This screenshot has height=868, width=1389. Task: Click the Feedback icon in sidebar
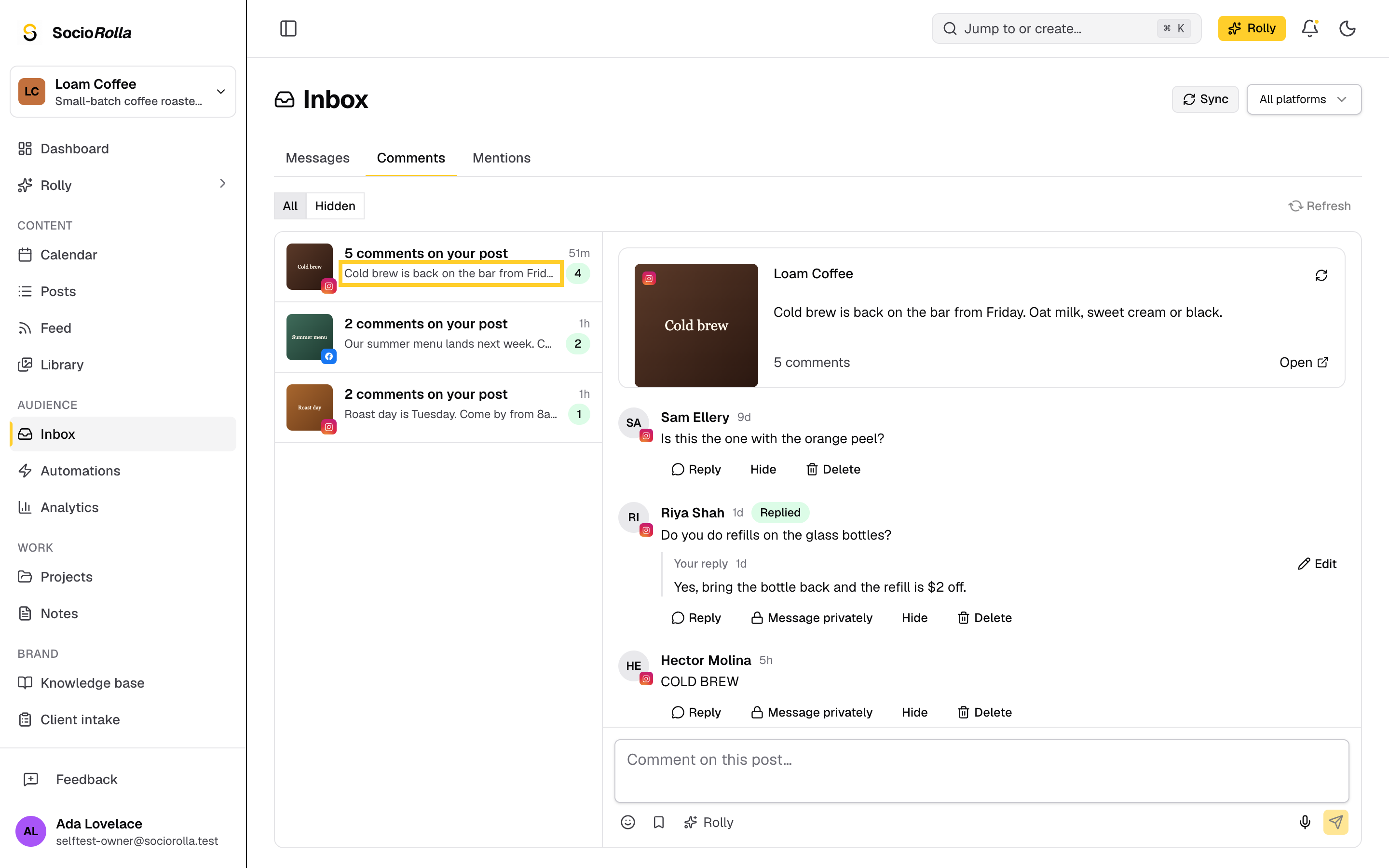(31, 779)
